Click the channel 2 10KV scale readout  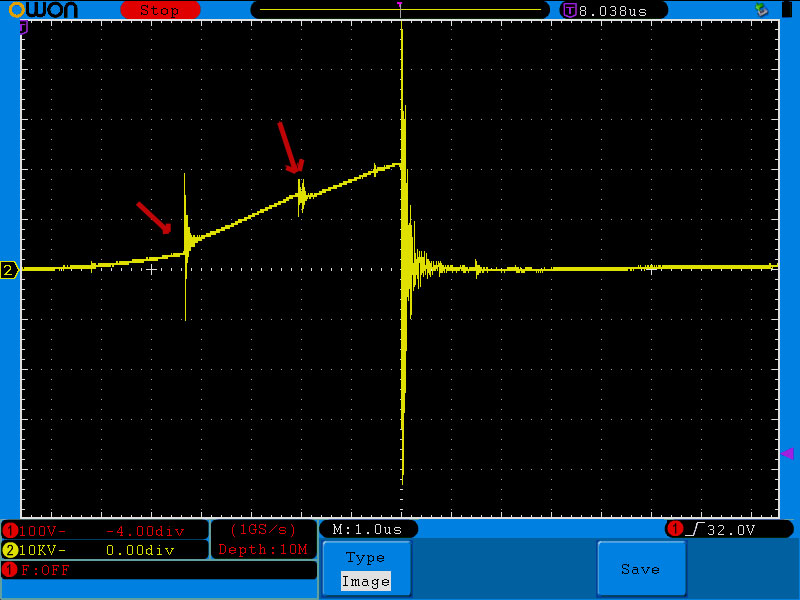(x=44, y=550)
